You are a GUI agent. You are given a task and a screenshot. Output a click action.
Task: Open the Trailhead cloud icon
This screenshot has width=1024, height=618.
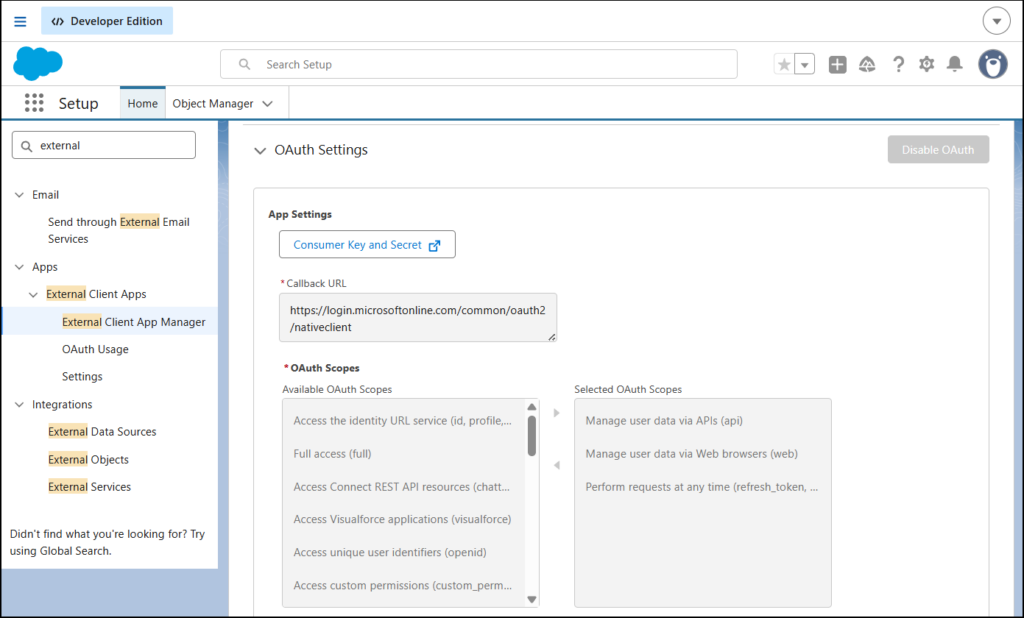(x=867, y=64)
